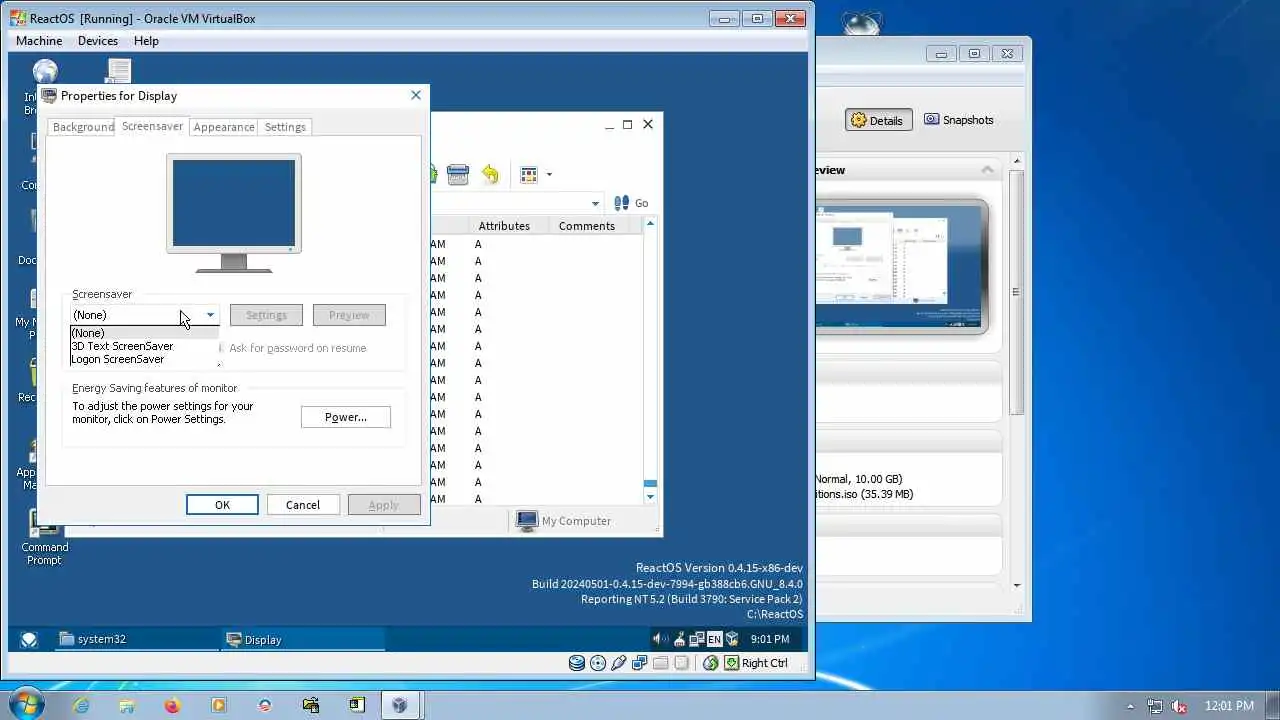Switch to the Background tab
The image size is (1280, 720).
click(x=83, y=127)
